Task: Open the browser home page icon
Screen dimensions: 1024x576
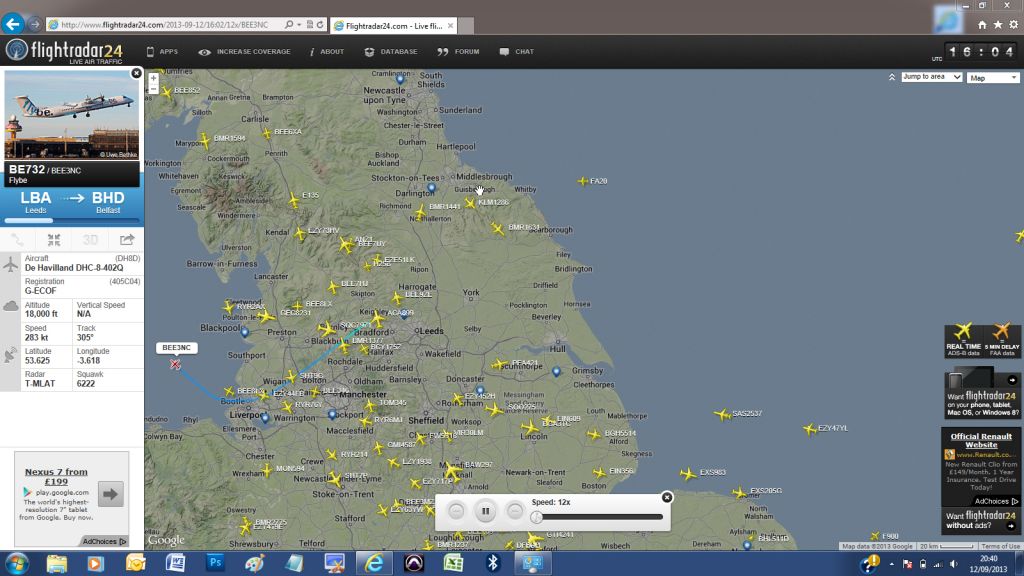Action: pos(982,25)
